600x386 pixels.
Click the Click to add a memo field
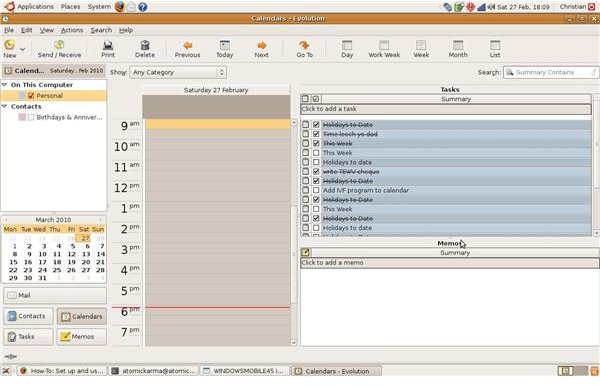click(x=450, y=263)
